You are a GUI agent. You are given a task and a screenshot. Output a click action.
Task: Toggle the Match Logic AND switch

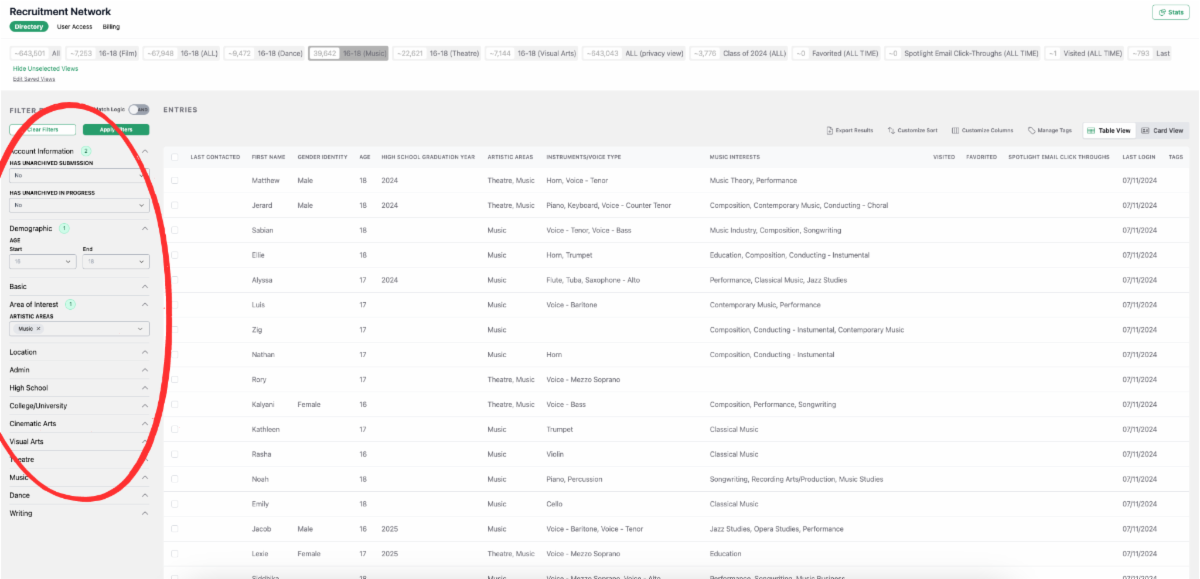139,109
